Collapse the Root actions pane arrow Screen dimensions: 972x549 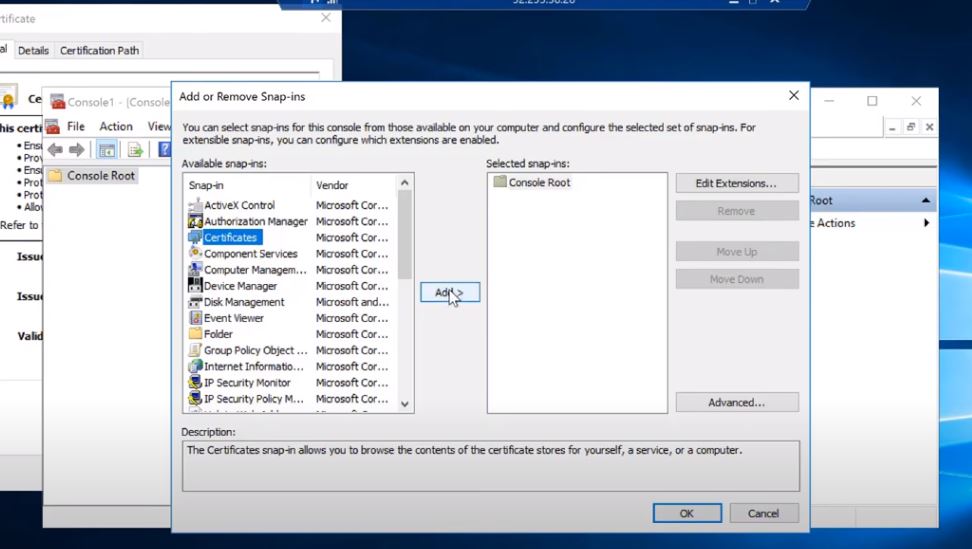pos(926,200)
